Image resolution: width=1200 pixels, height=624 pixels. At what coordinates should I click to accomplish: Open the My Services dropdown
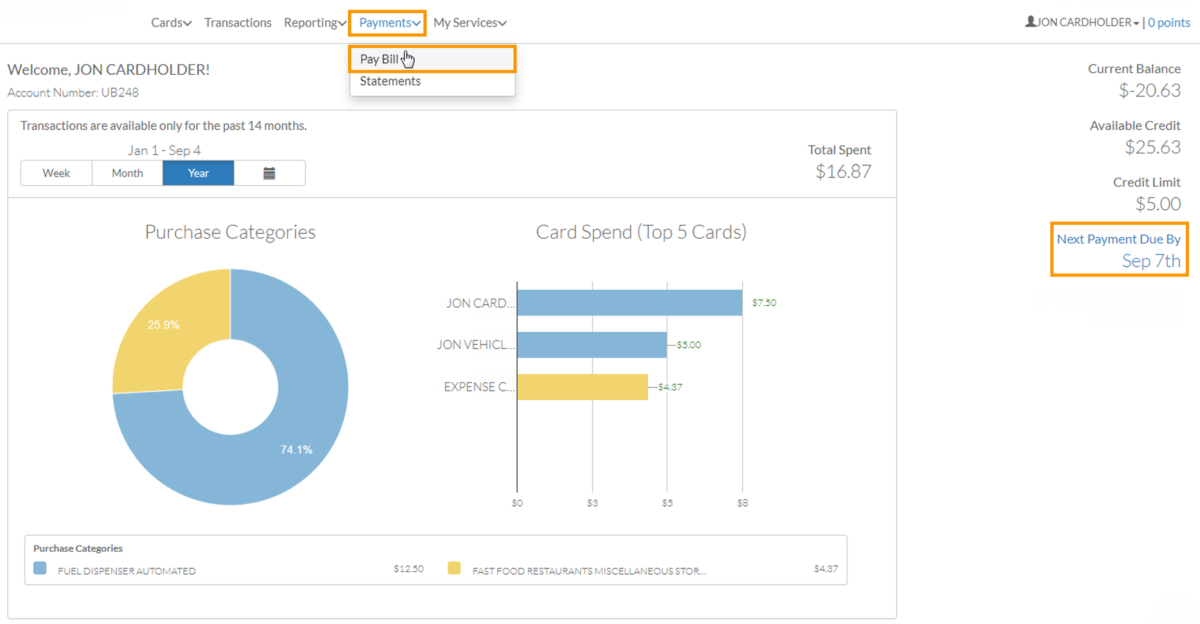[469, 22]
